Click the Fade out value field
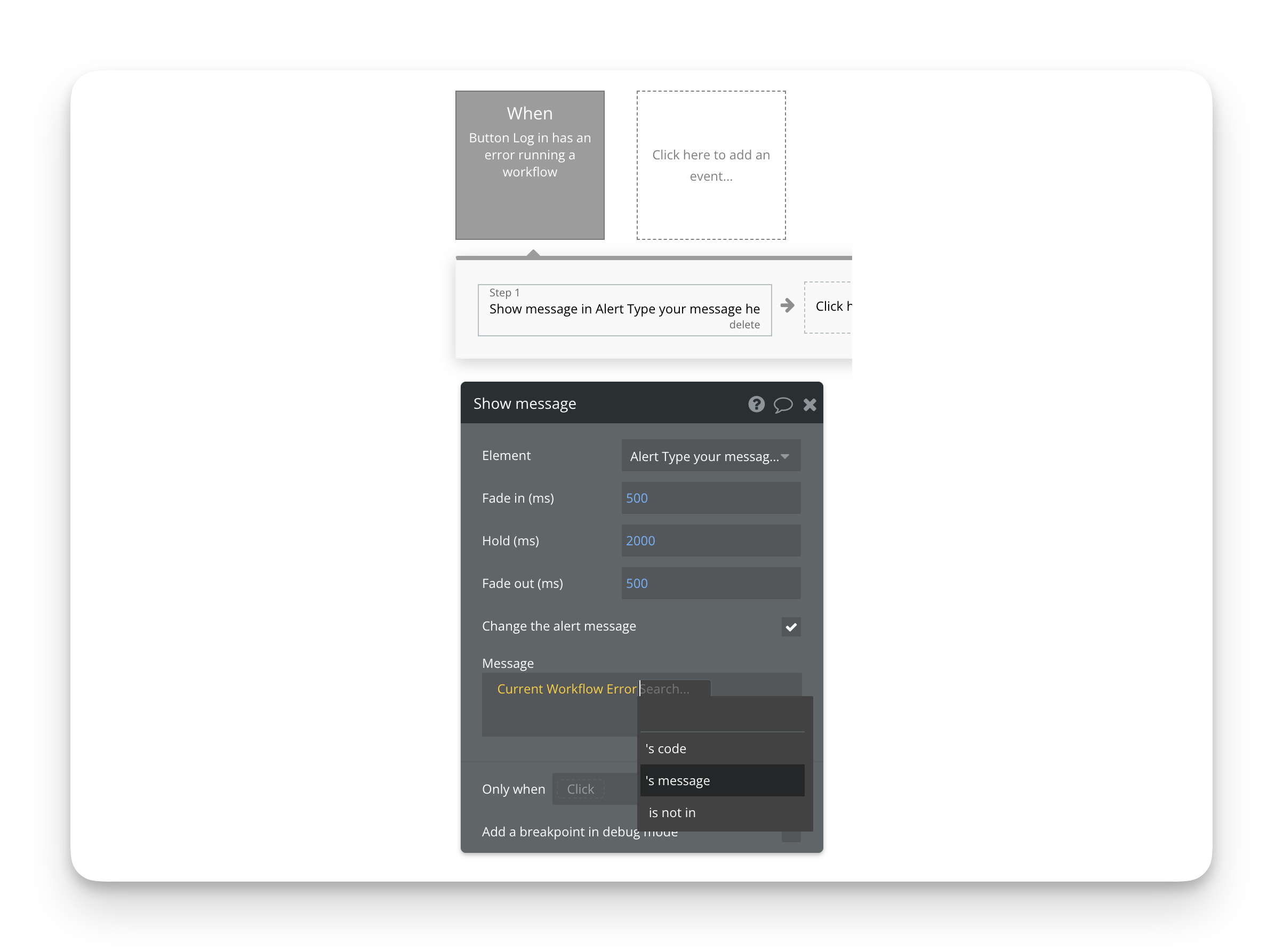 [x=710, y=583]
